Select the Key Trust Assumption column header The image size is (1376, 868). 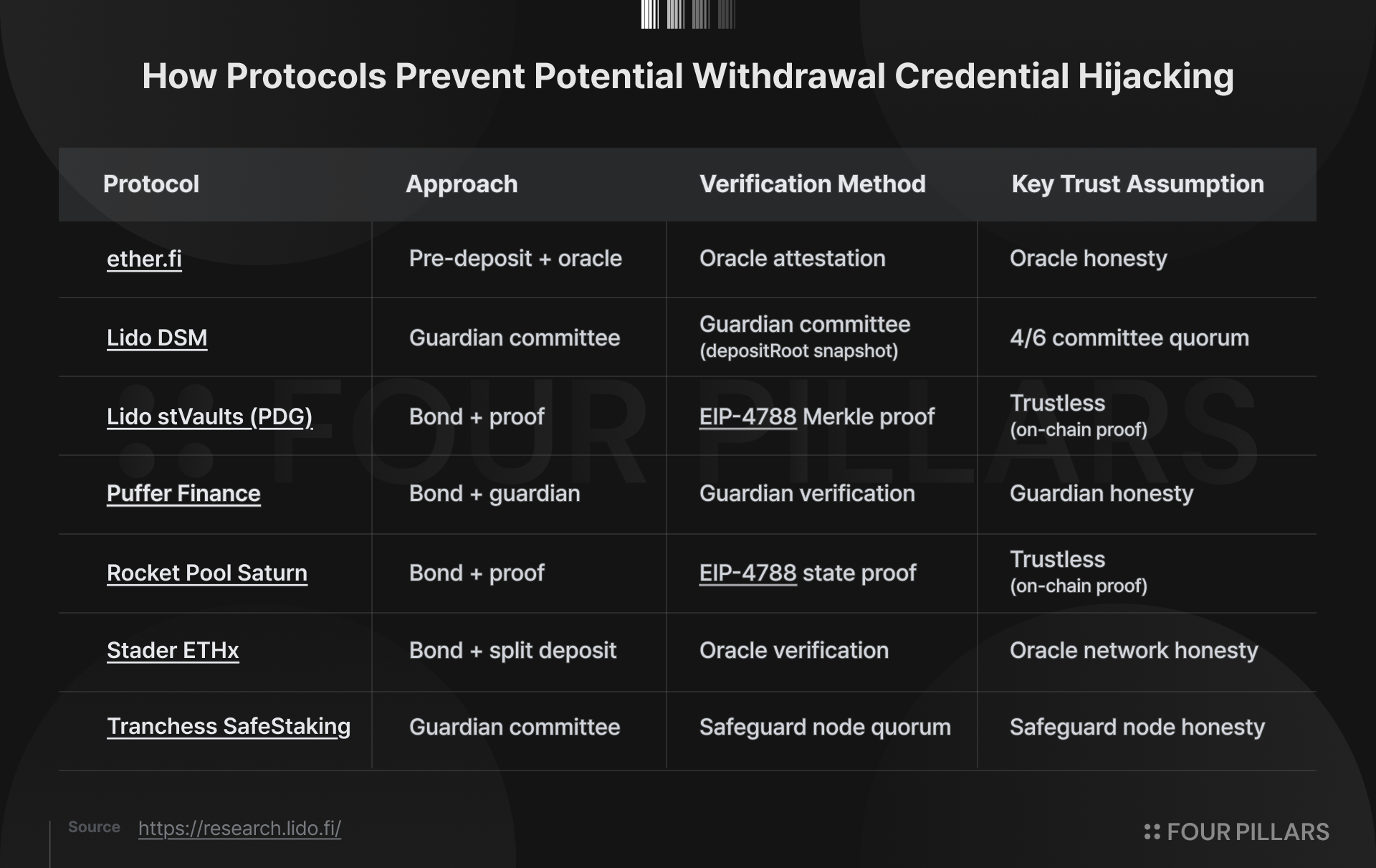click(1138, 184)
